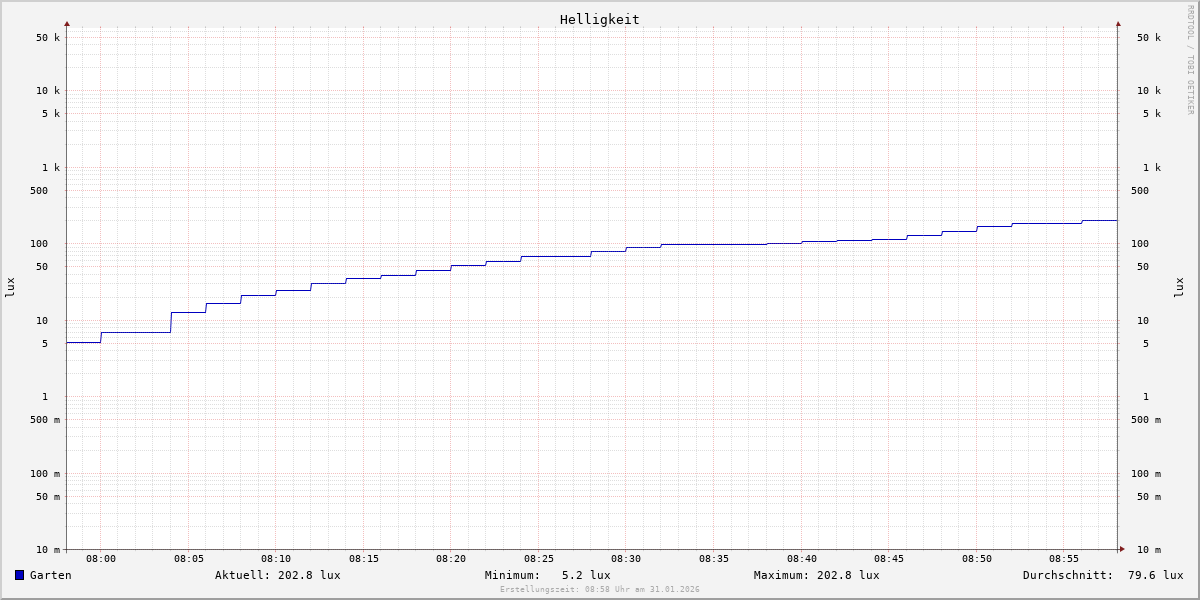Click the Durchschnitt 79.6 lux value
Image resolution: width=1200 pixels, height=600 pixels.
click(x=1102, y=575)
